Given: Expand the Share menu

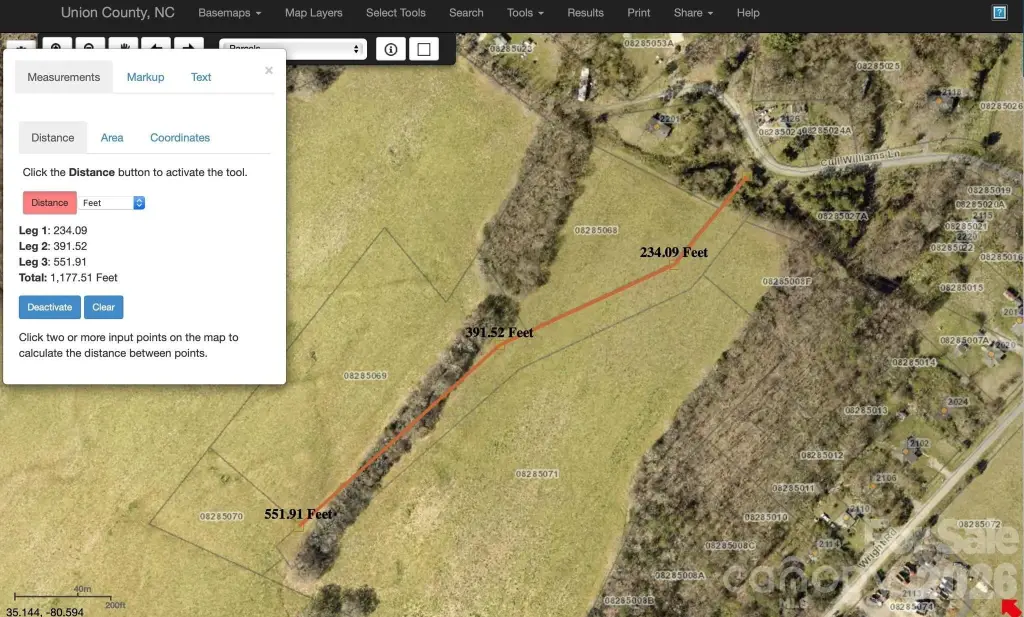Looking at the screenshot, I should tap(693, 13).
